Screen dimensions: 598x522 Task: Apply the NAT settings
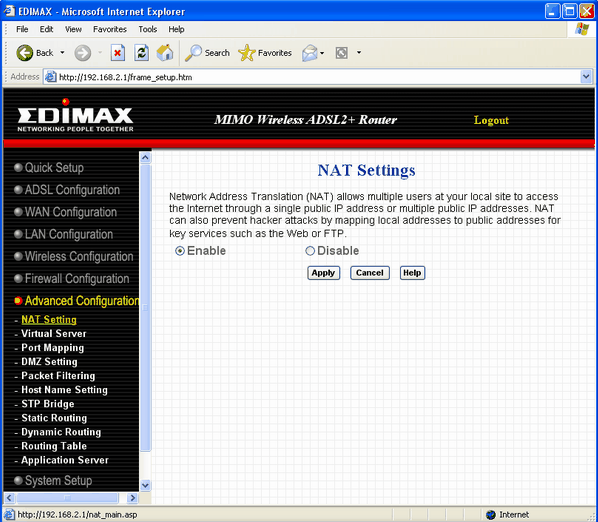(323, 273)
